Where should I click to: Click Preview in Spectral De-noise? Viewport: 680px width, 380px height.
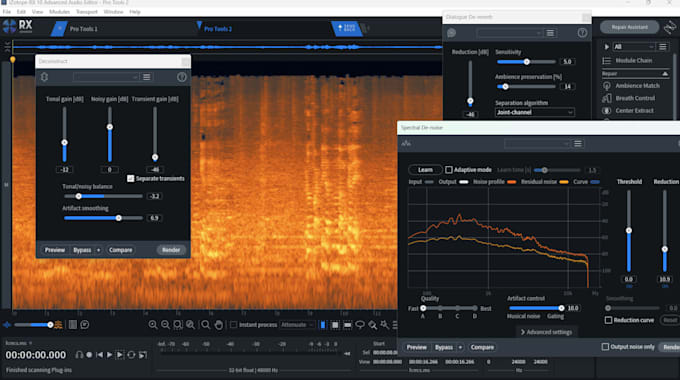416,347
